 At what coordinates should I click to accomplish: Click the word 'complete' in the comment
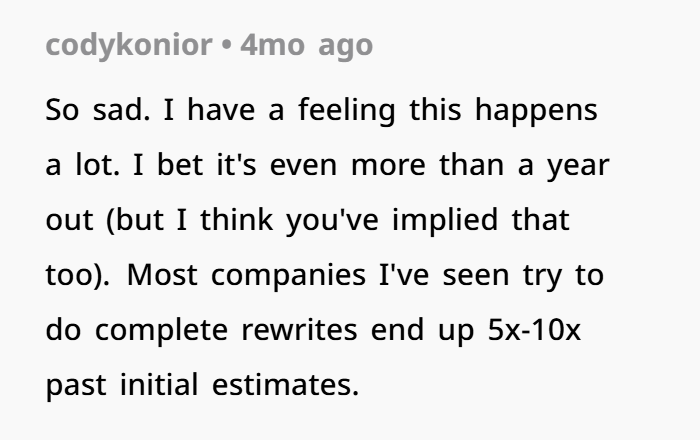pos(161,331)
